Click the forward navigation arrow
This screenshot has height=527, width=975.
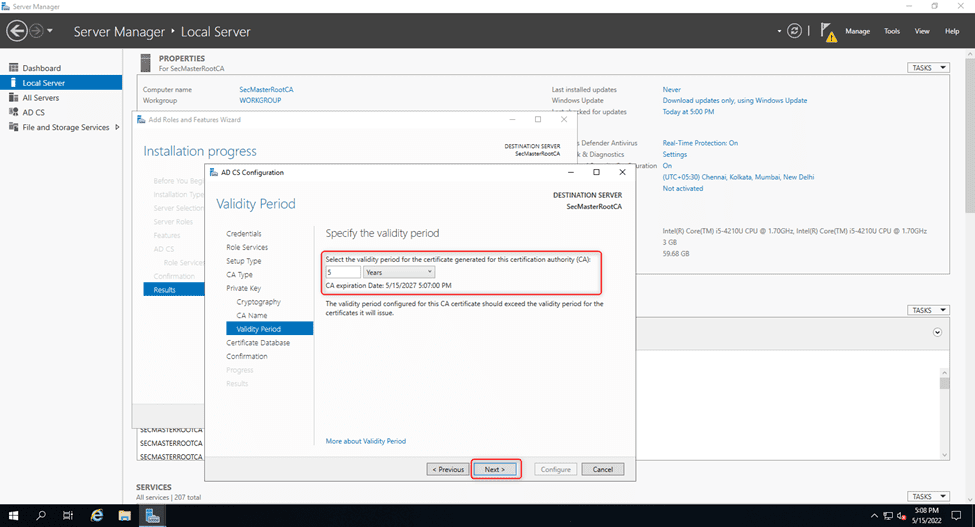click(36, 30)
